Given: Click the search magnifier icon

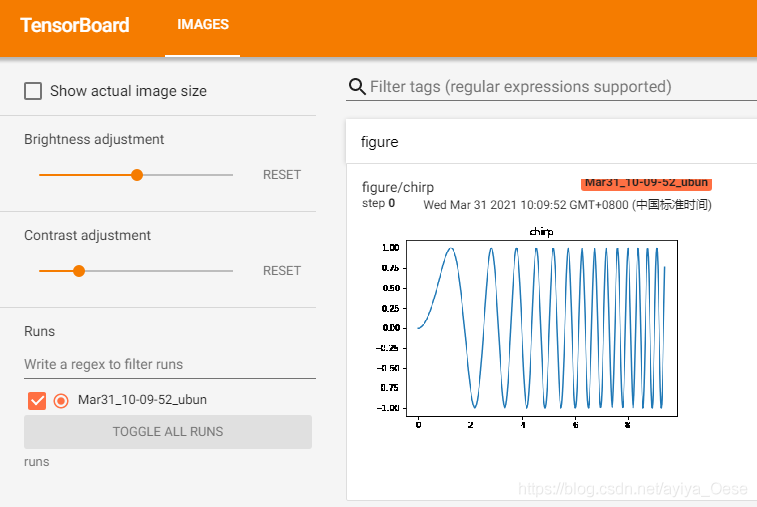Looking at the screenshot, I should point(357,87).
